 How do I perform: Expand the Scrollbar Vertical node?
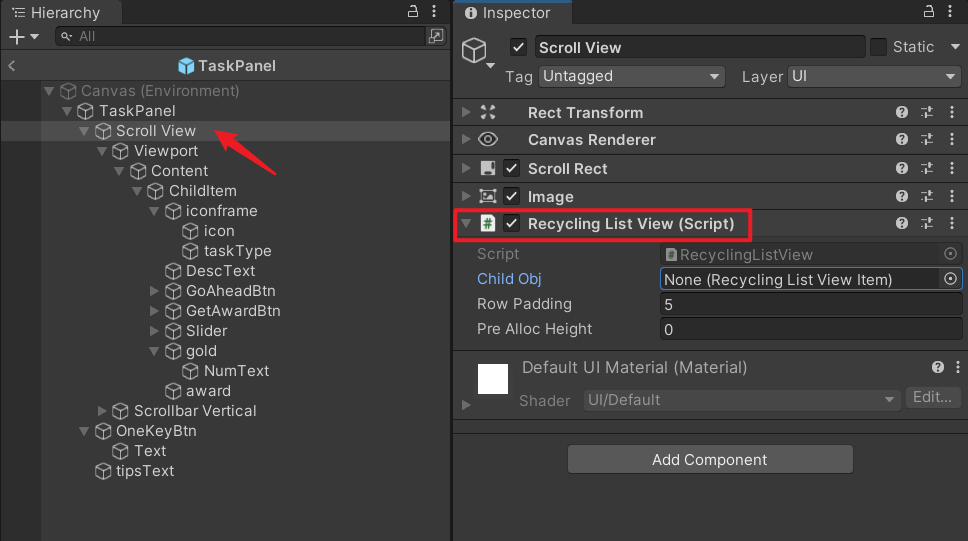[x=102, y=411]
